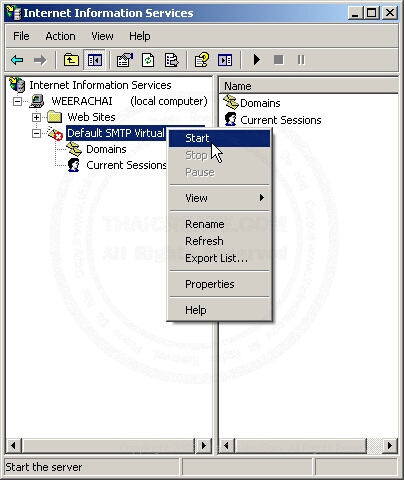
Task: Open the Action menu
Action: [60, 36]
